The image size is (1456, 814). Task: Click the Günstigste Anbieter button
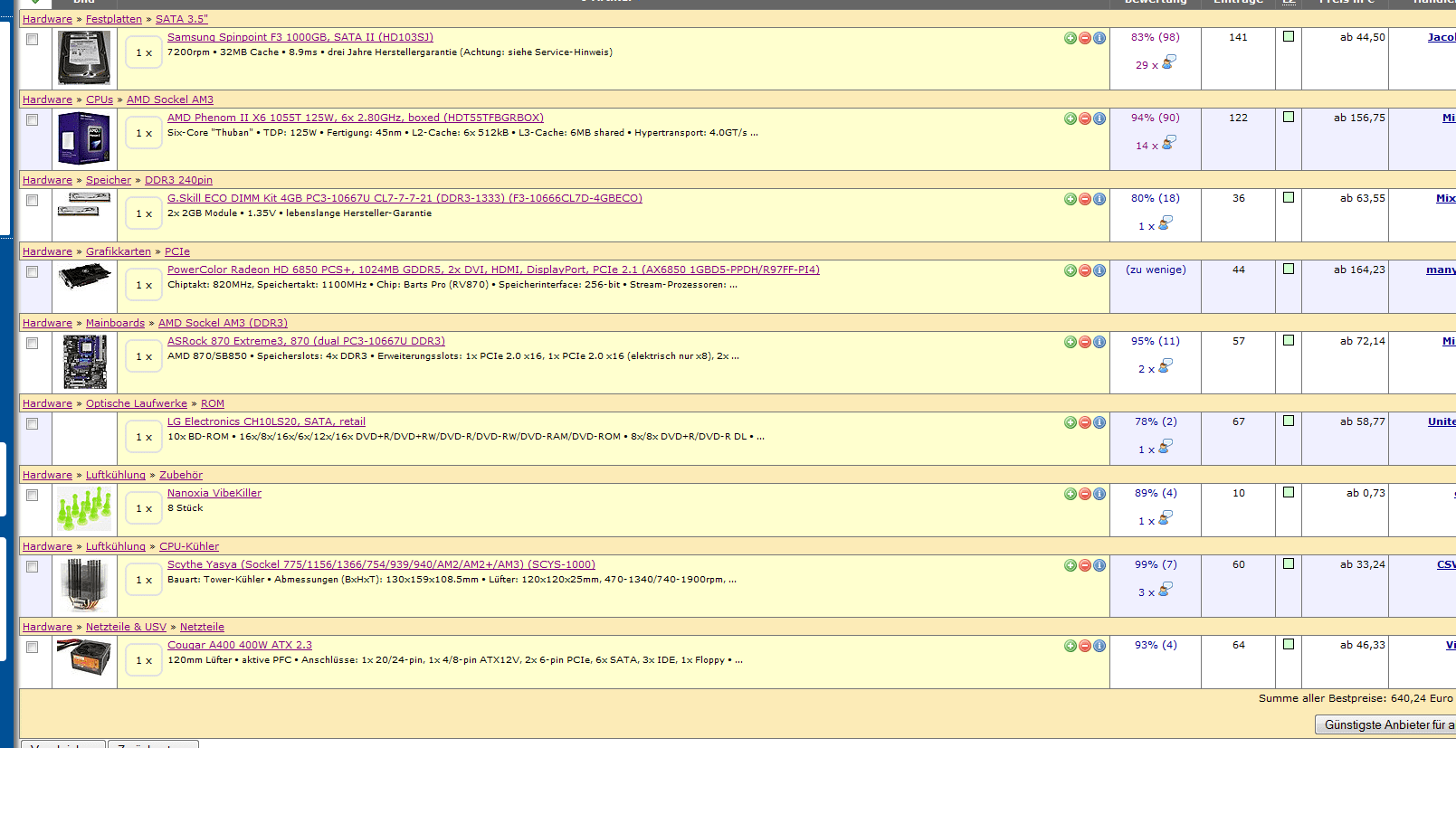click(1385, 725)
